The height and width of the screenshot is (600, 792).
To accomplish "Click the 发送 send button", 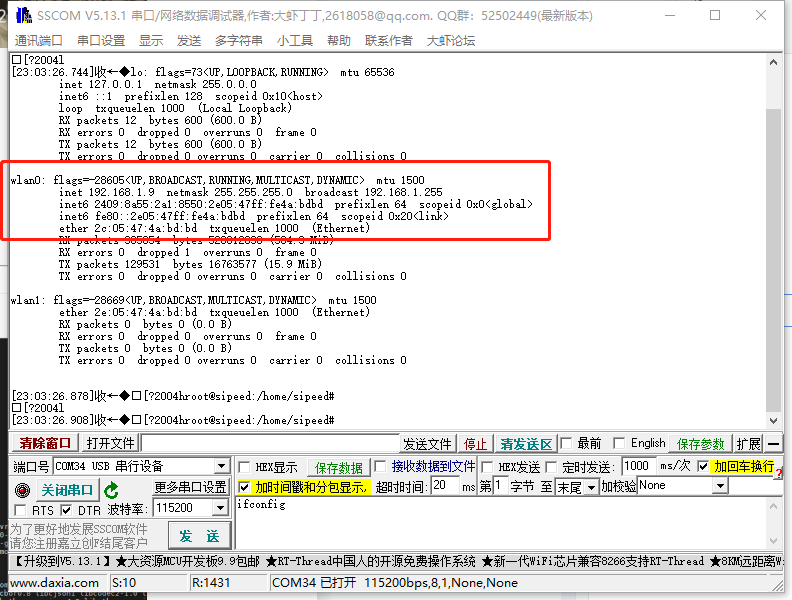I will [199, 536].
